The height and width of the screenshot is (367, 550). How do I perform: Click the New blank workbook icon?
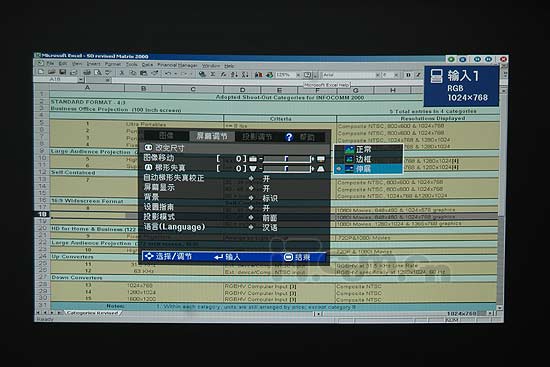41,72
